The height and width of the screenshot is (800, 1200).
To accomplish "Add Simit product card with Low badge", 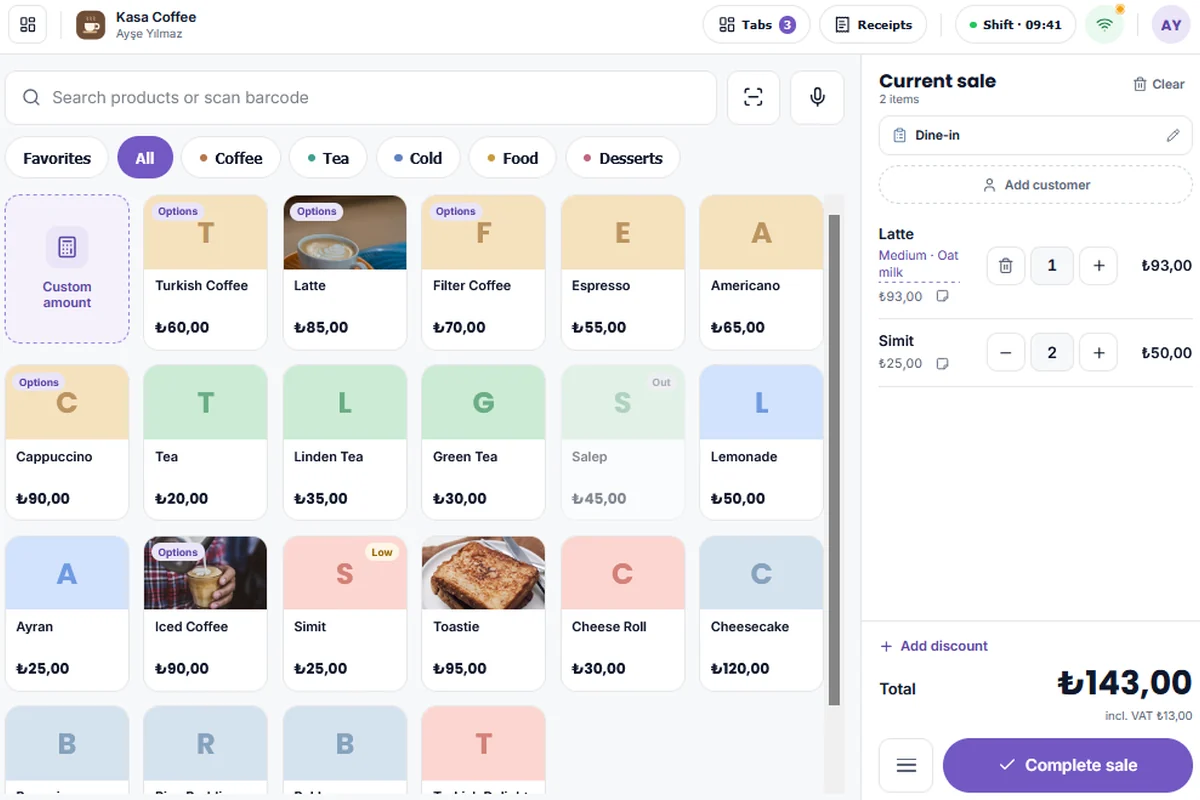I will coord(345,613).
